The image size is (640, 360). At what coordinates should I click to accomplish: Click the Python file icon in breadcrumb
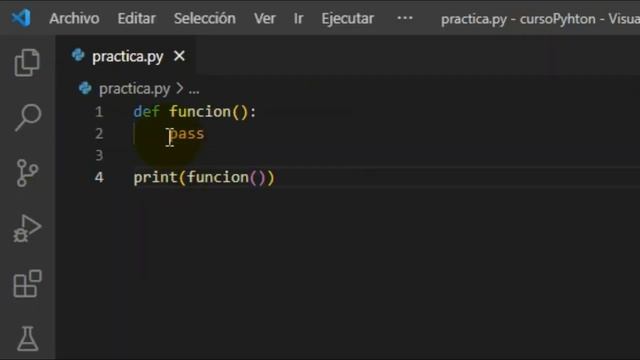[x=85, y=88]
